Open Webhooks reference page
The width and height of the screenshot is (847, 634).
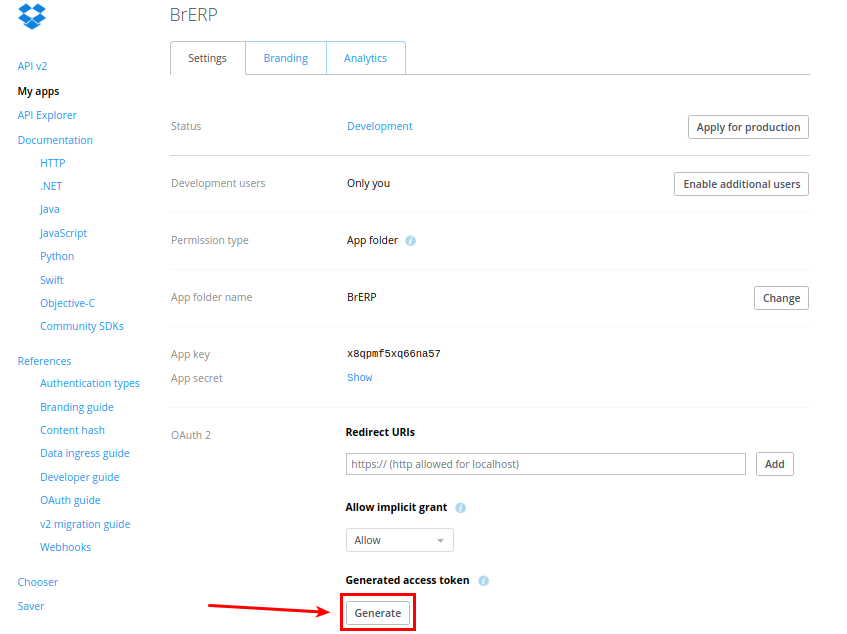(x=65, y=547)
